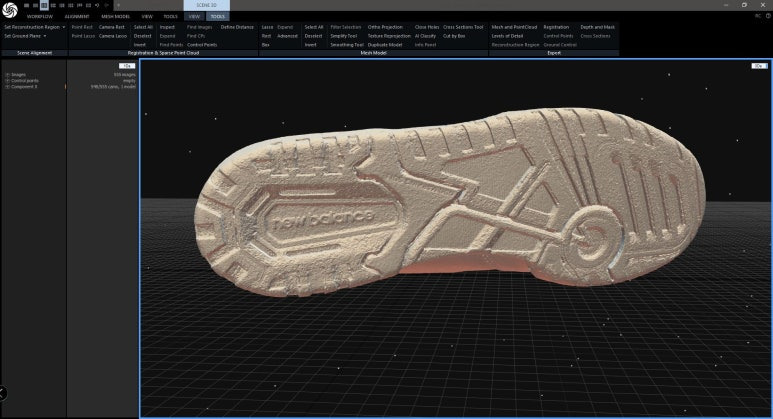Click Levels of Detail export

(x=507, y=36)
